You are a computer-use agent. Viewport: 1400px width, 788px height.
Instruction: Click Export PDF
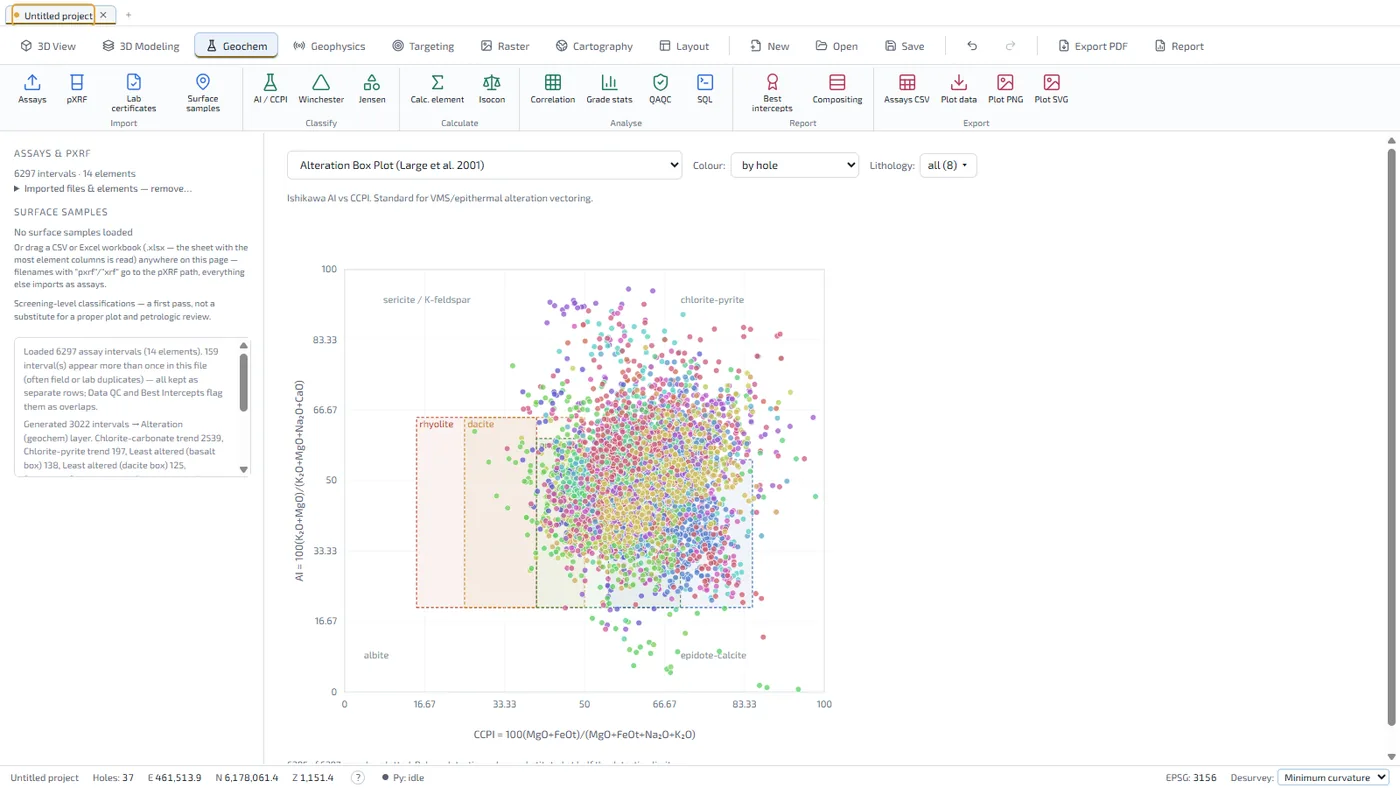(x=1091, y=46)
